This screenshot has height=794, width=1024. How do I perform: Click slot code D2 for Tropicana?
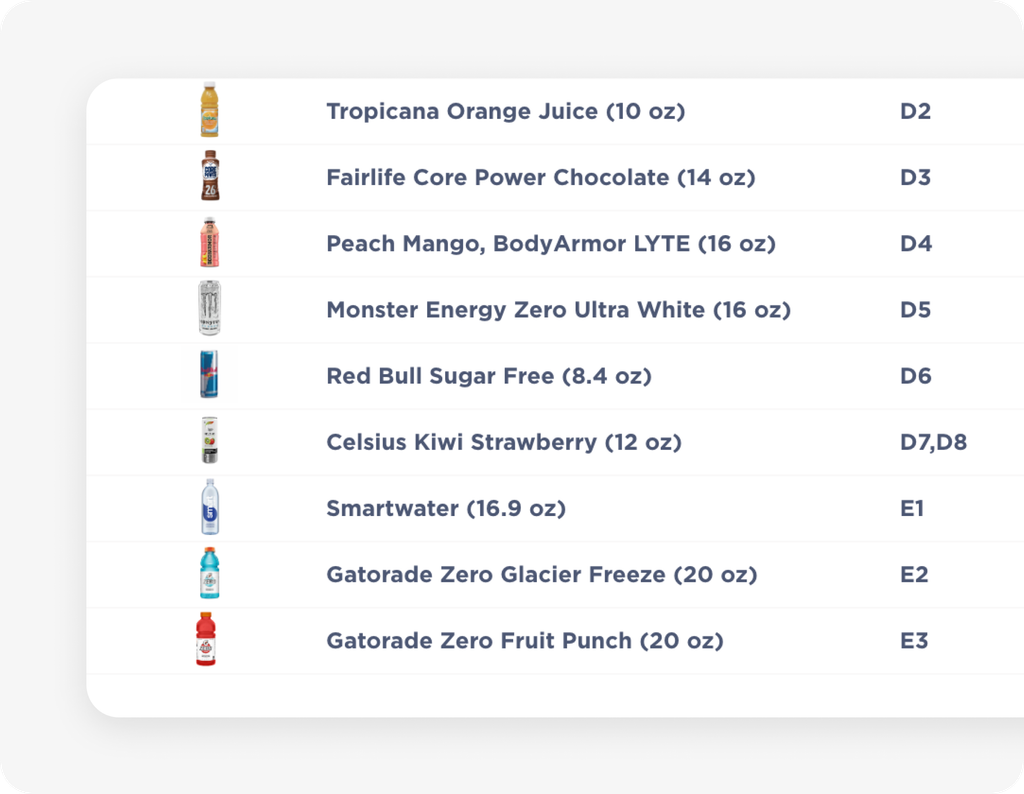(x=915, y=111)
